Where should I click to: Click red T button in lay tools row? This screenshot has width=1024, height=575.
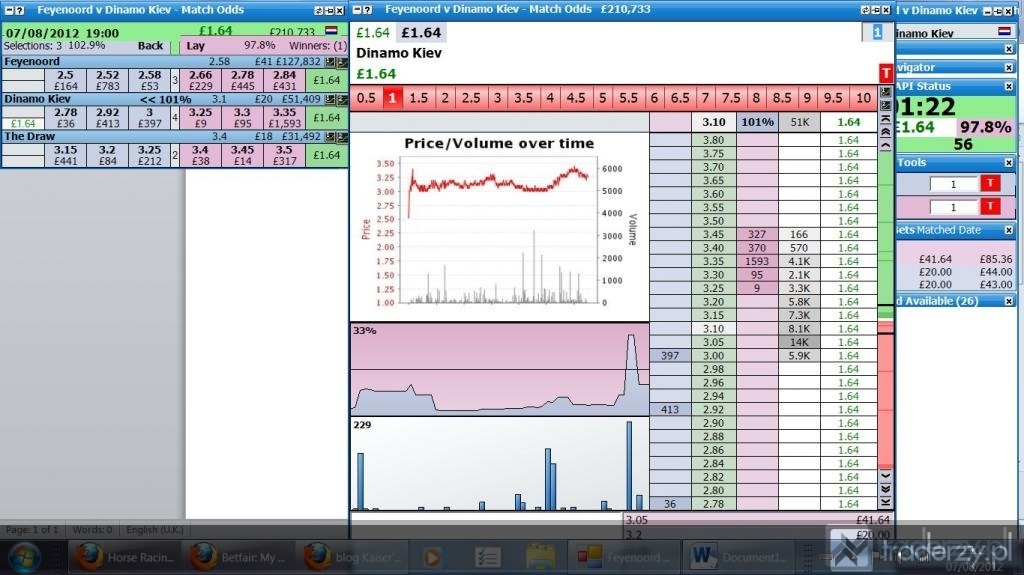click(990, 207)
